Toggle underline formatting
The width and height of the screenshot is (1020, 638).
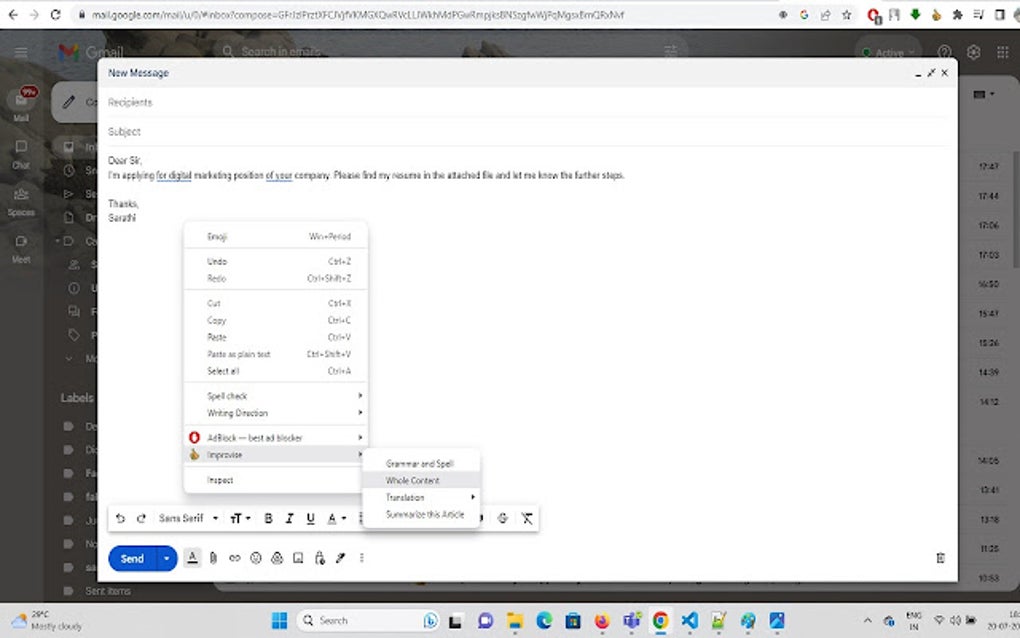(310, 518)
